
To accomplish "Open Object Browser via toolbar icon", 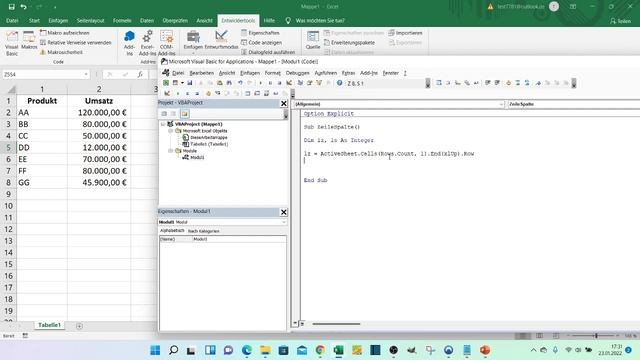I will click(x=319, y=83).
